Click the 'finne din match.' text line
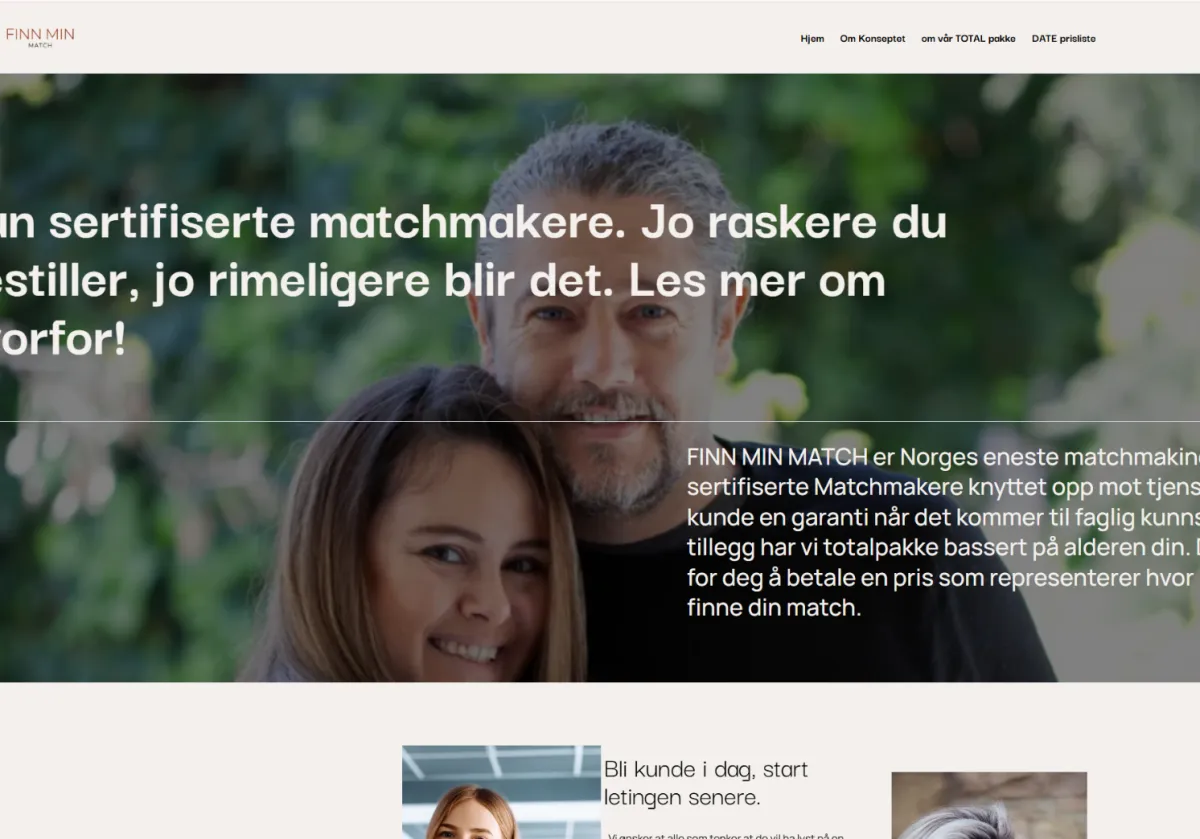This screenshot has width=1200, height=839. click(x=773, y=608)
